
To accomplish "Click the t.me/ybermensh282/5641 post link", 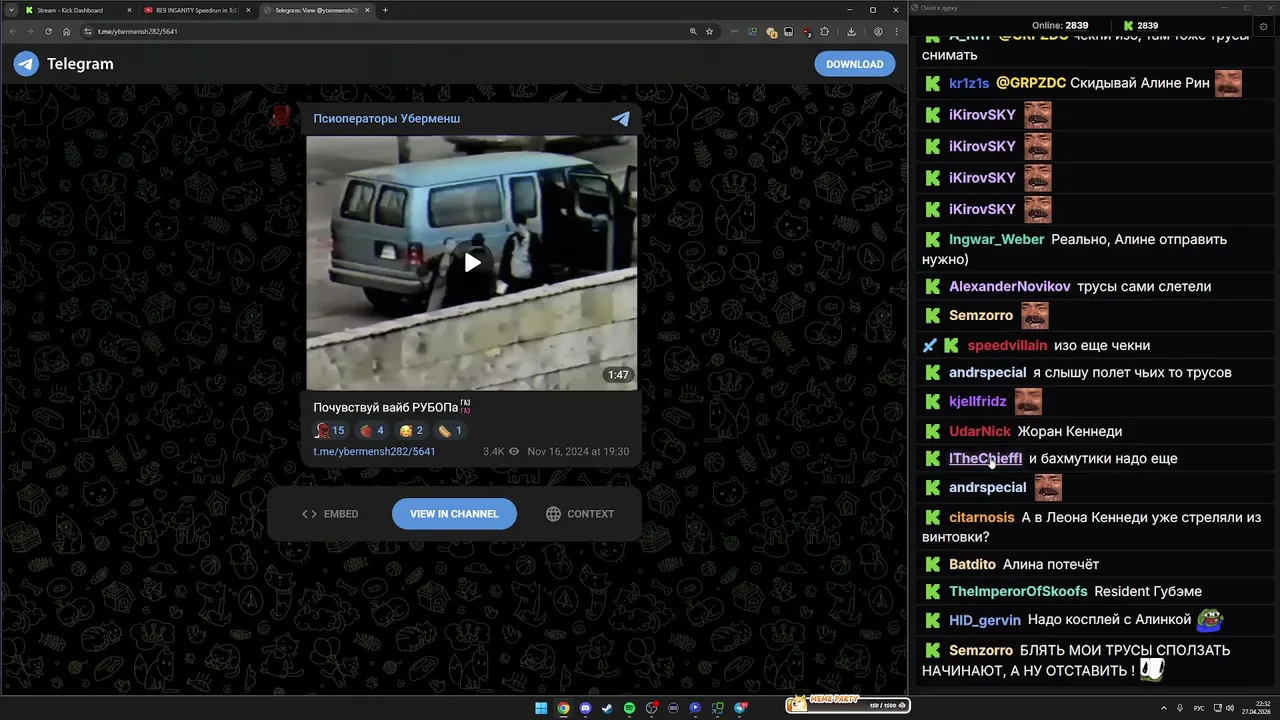I will (374, 451).
